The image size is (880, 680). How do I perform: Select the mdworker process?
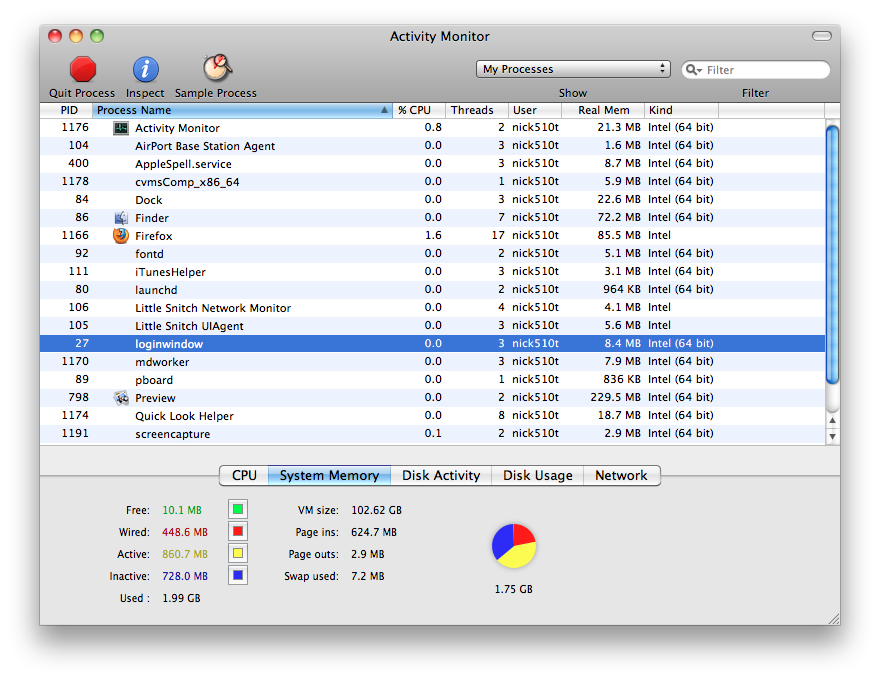point(432,362)
